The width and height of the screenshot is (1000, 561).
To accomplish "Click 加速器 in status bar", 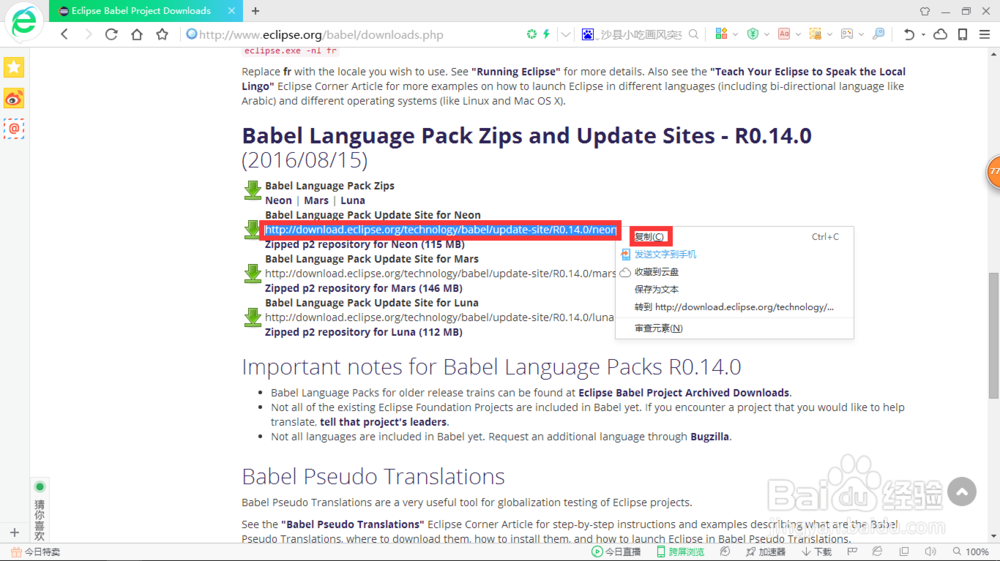I will point(766,551).
